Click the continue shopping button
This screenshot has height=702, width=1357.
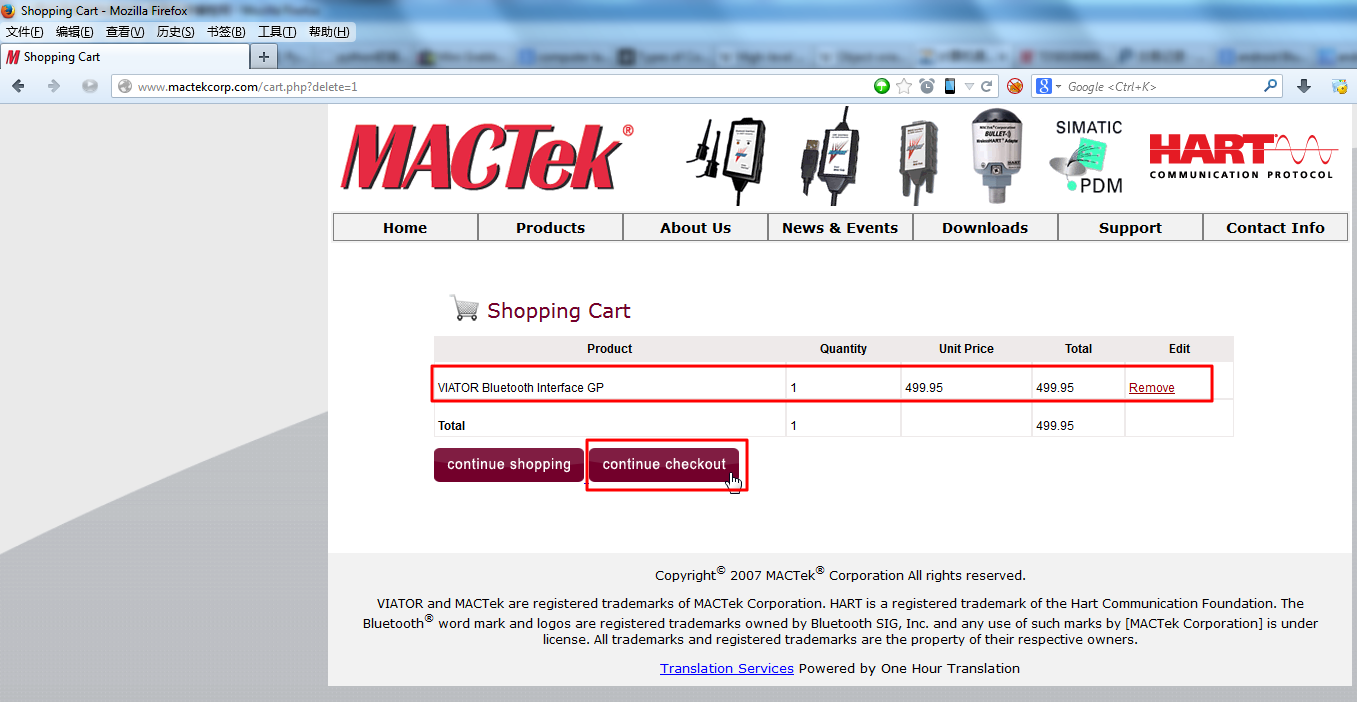(509, 464)
